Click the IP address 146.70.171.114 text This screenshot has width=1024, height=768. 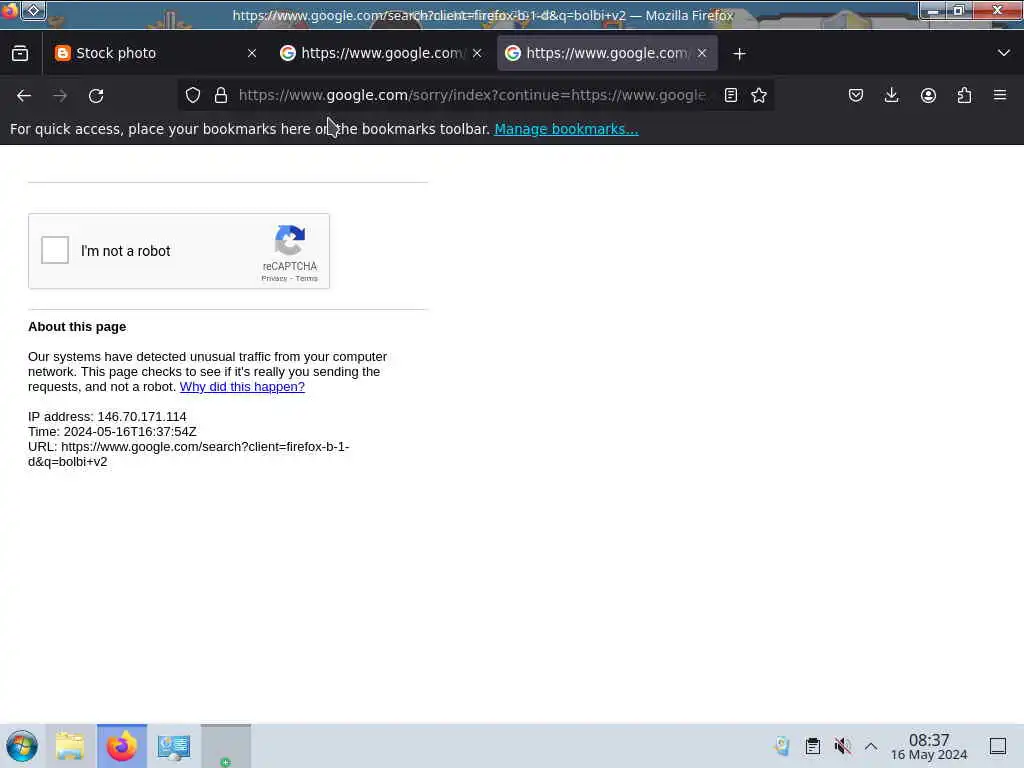tap(107, 417)
